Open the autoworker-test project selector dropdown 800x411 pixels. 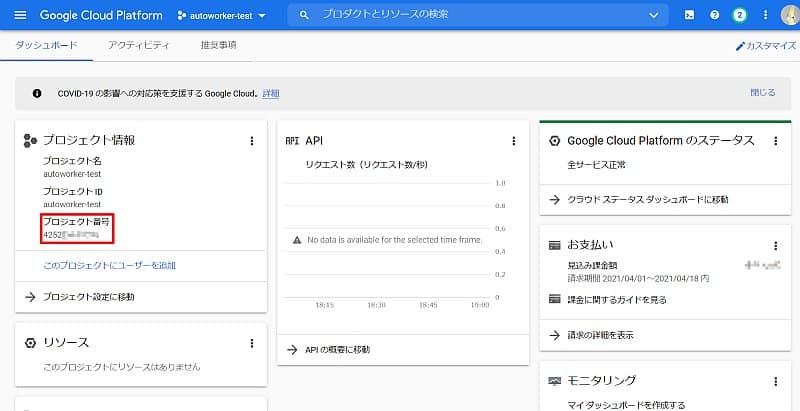pyautogui.click(x=222, y=15)
